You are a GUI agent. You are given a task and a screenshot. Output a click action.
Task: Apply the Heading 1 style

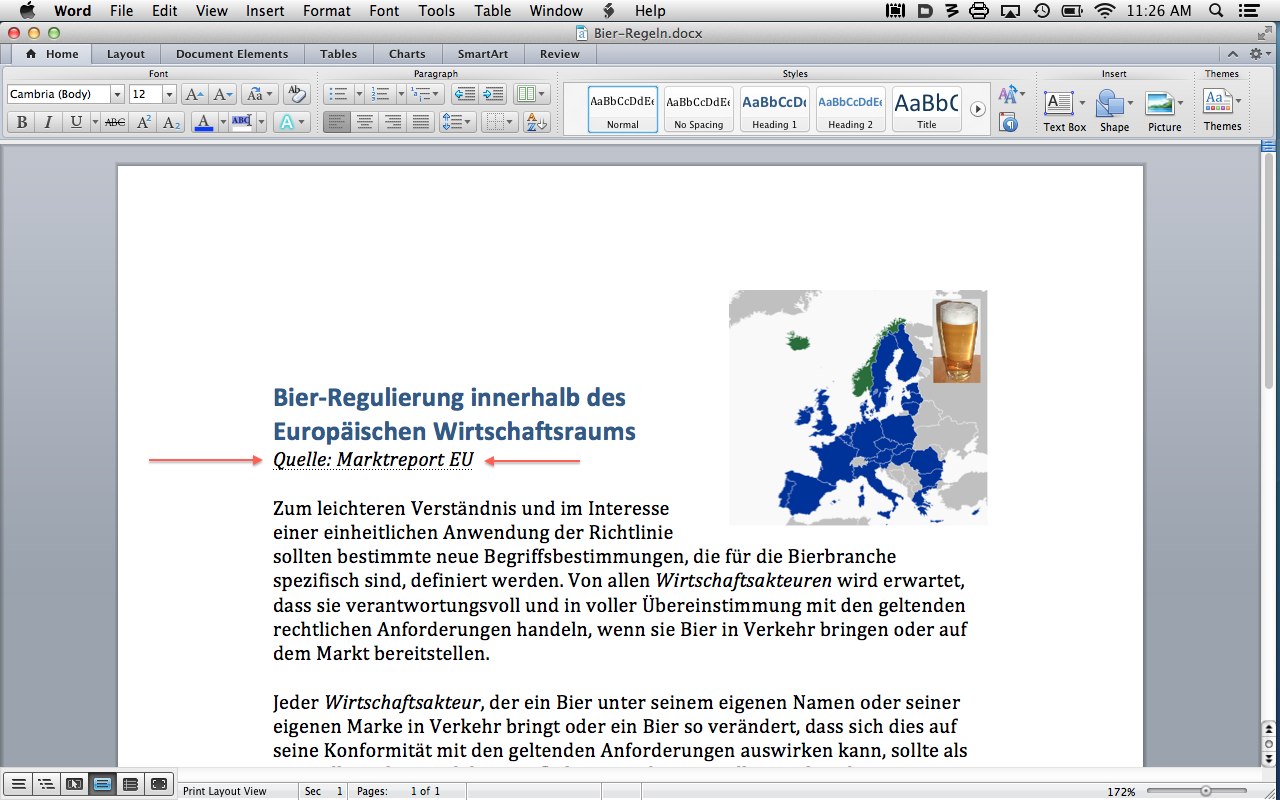click(x=774, y=108)
